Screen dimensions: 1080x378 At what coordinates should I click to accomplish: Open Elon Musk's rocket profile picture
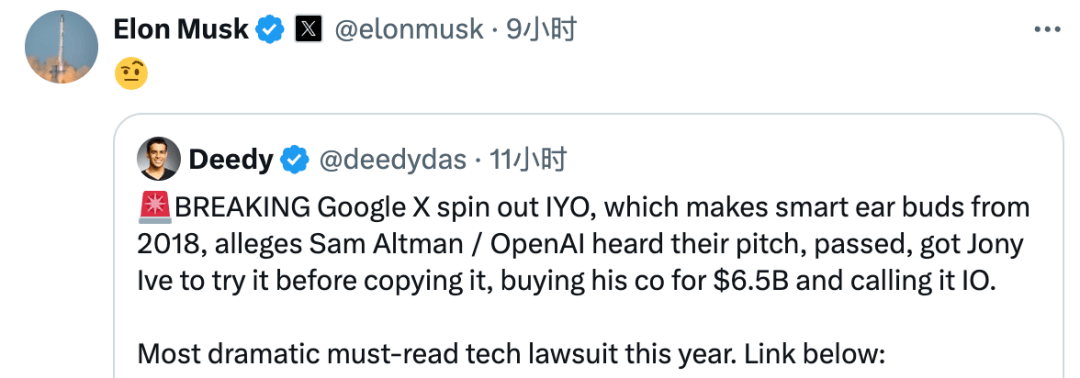point(61,48)
